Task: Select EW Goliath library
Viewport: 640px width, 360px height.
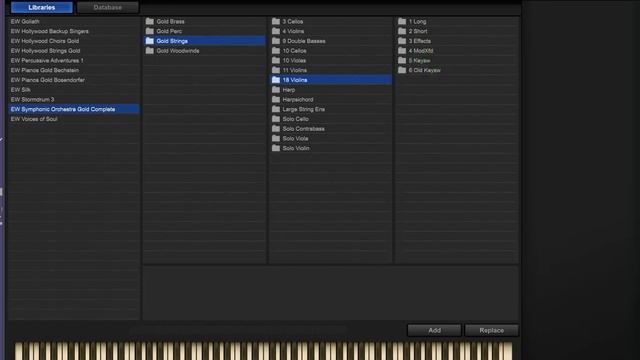Action: pos(74,21)
